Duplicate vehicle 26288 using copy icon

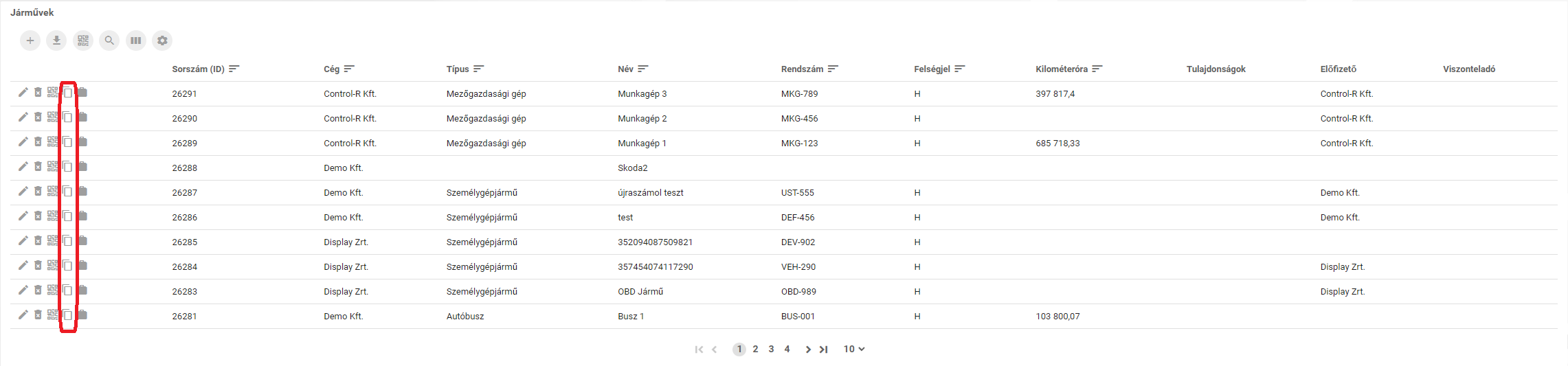pyautogui.click(x=67, y=167)
